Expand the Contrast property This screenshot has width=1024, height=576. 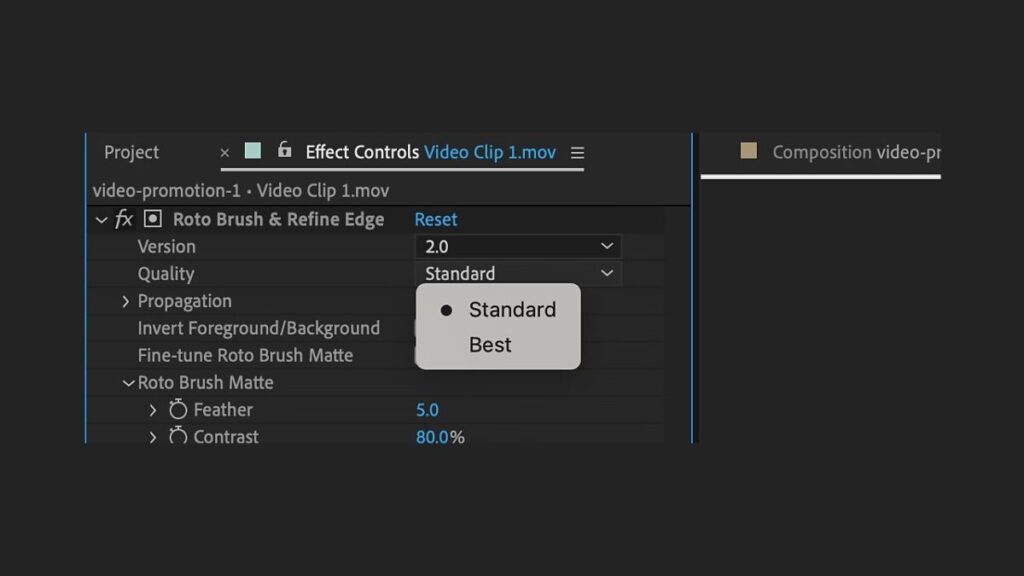tap(153, 437)
